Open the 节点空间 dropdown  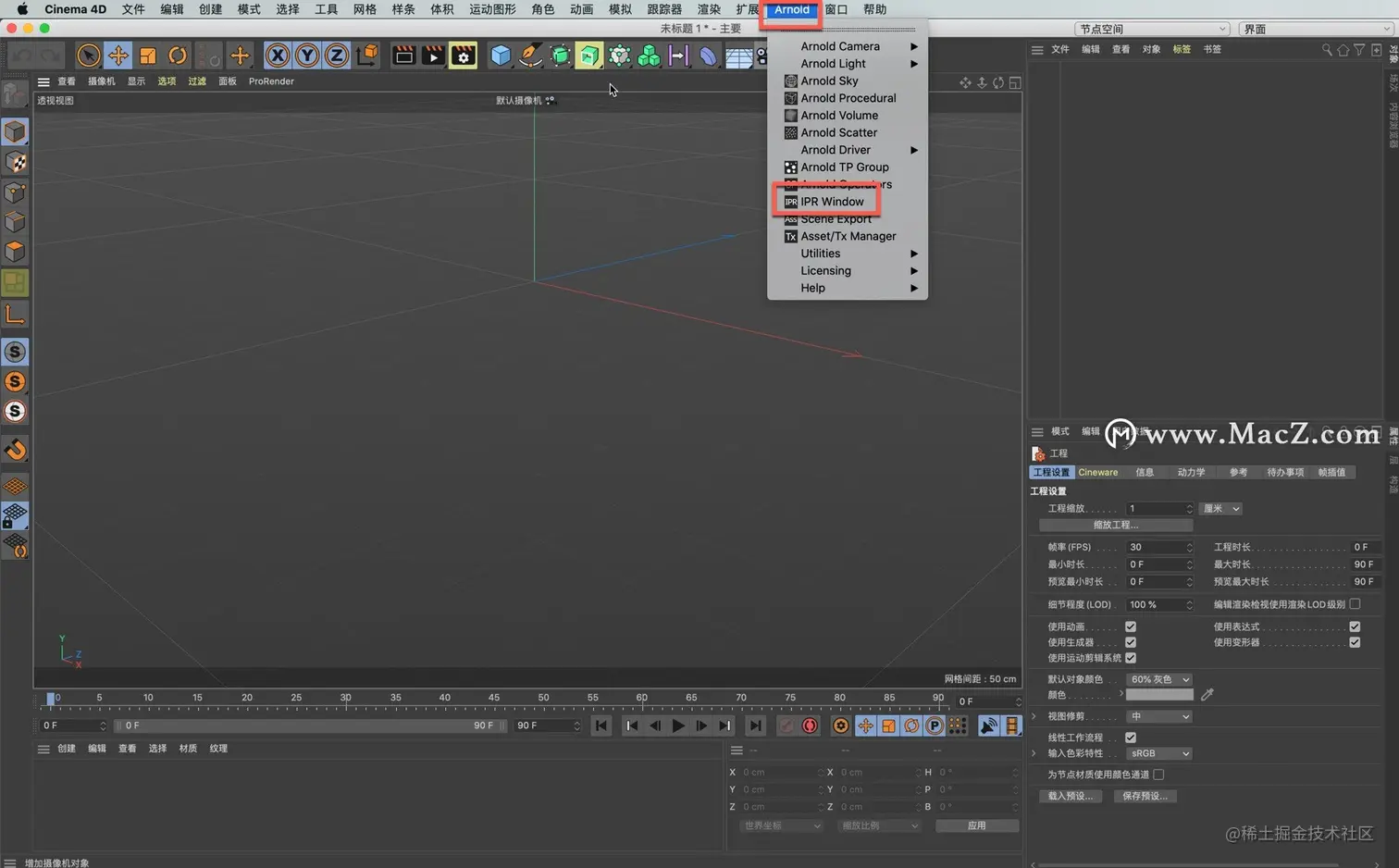point(1152,29)
